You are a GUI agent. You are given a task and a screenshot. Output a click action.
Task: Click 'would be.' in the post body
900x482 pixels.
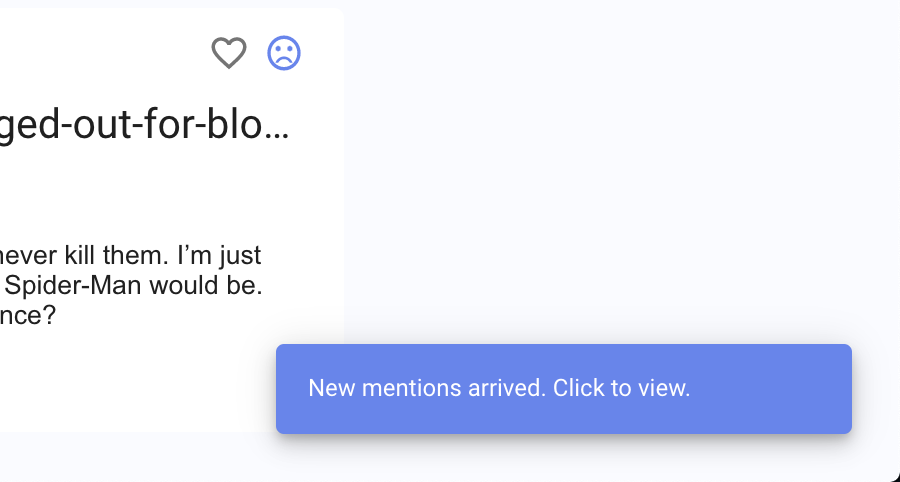pos(213,286)
